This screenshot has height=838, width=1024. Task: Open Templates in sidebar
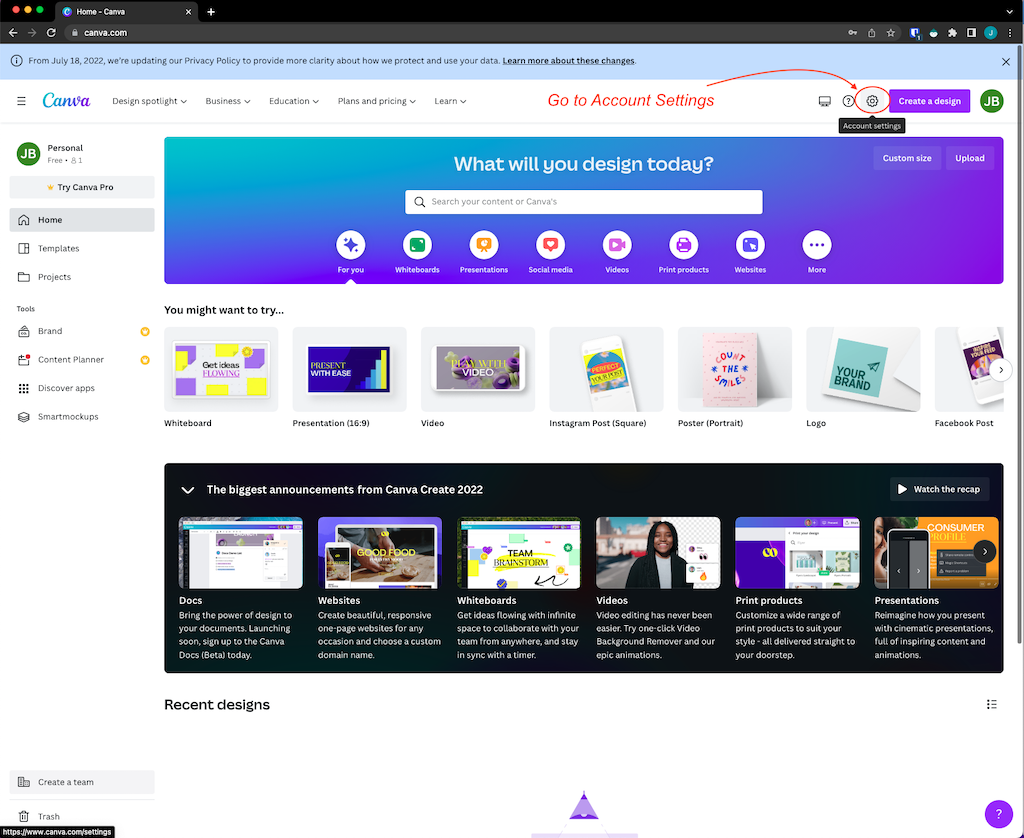click(x=82, y=248)
